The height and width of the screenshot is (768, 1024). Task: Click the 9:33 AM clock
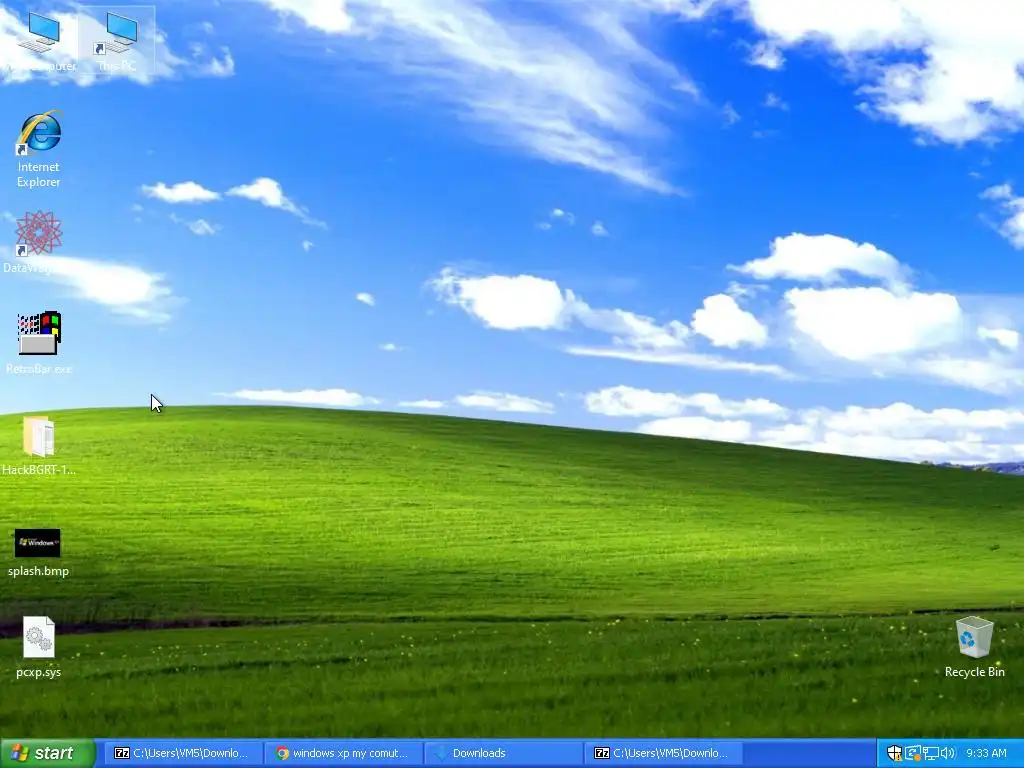click(986, 753)
